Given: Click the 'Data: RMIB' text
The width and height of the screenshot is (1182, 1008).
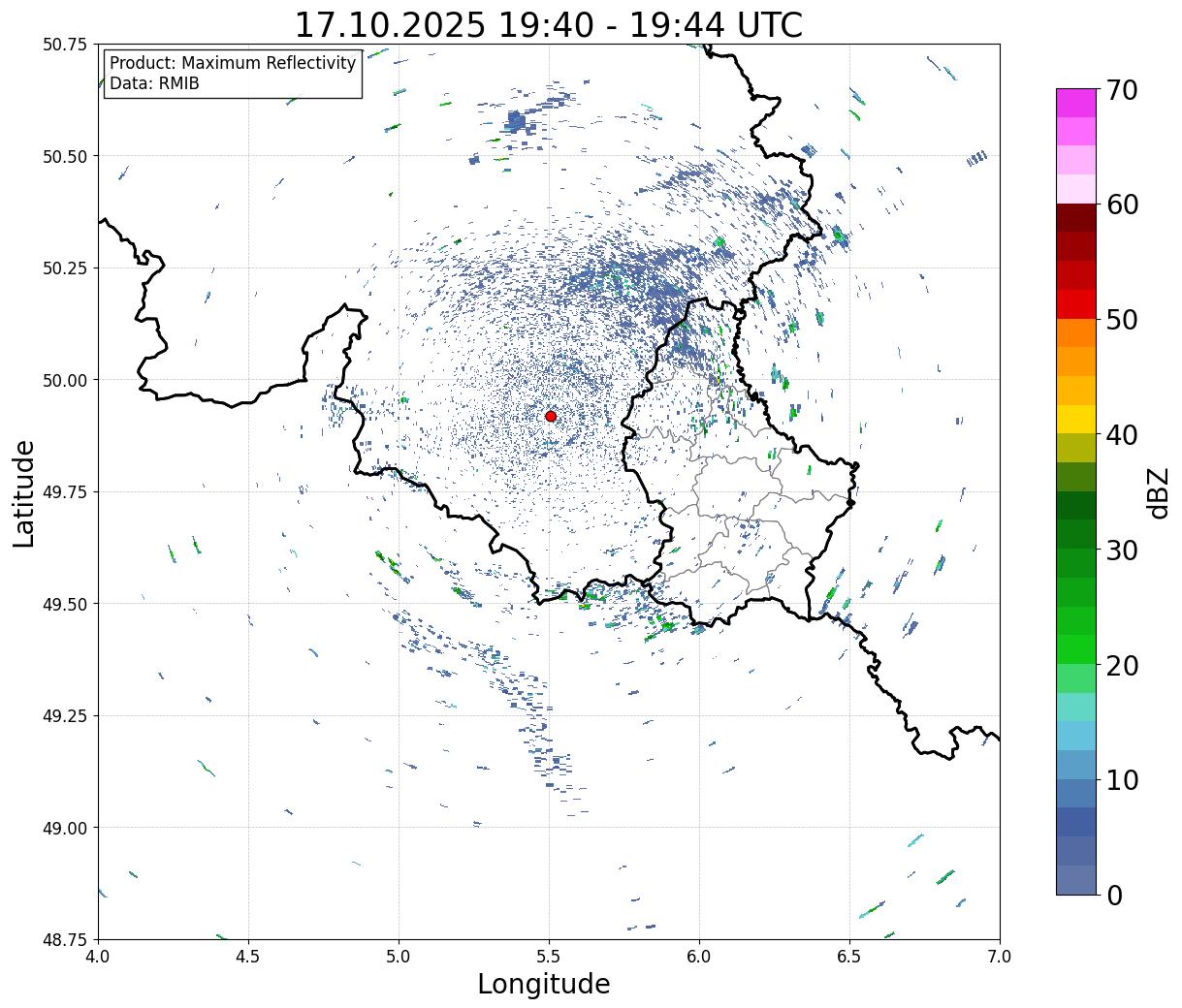Looking at the screenshot, I should point(154,83).
